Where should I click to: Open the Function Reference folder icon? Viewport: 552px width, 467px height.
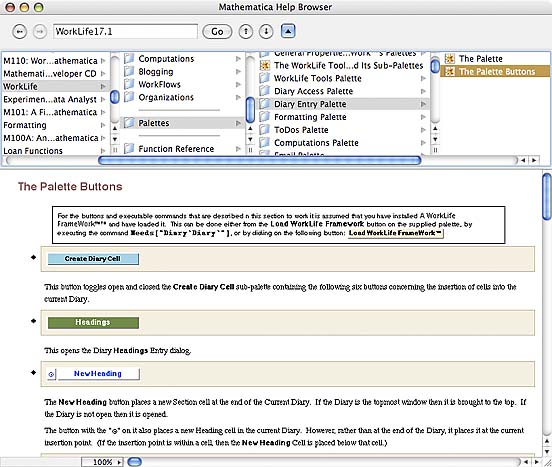coord(129,149)
